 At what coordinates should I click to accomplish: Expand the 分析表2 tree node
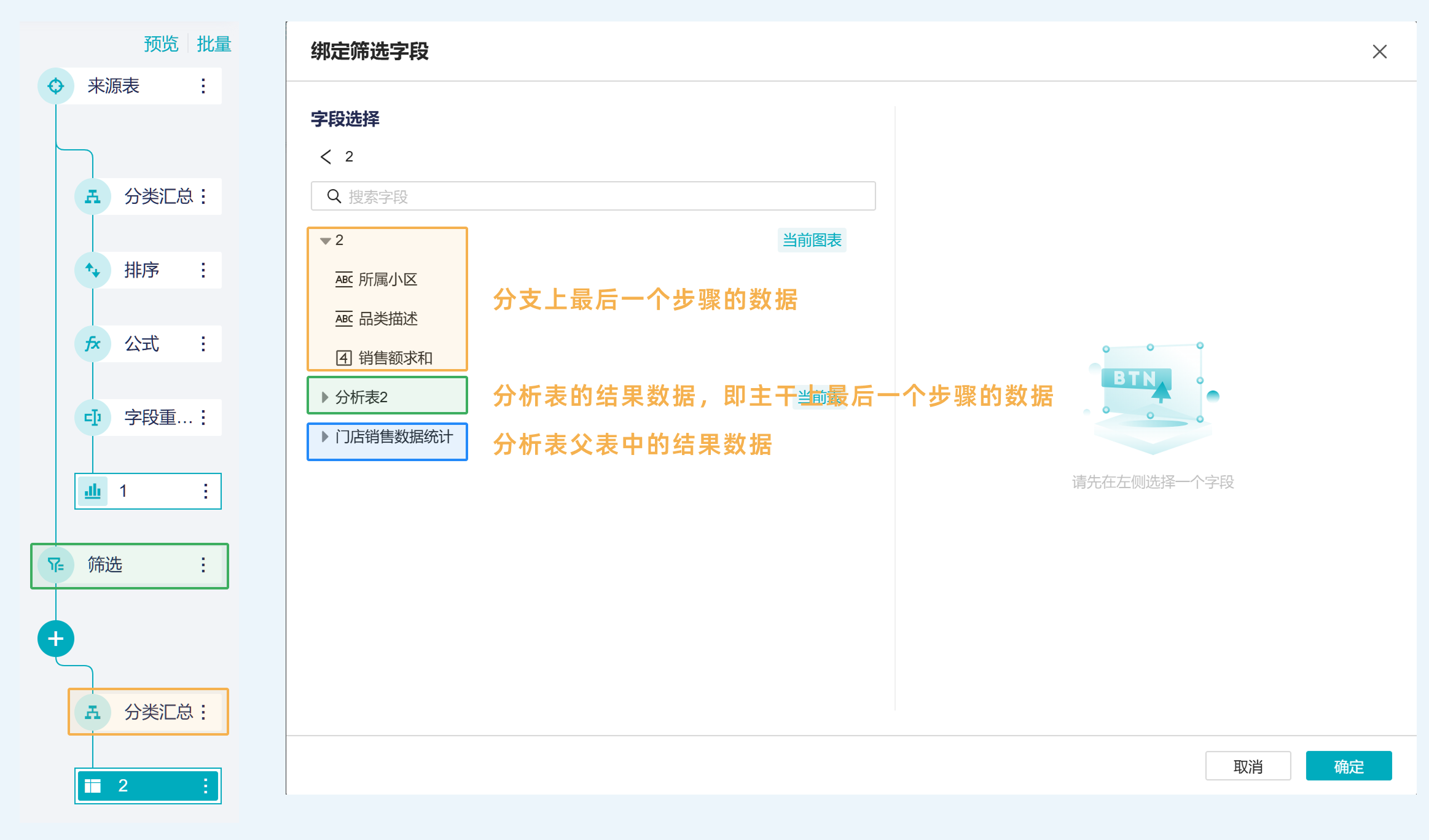pos(325,397)
